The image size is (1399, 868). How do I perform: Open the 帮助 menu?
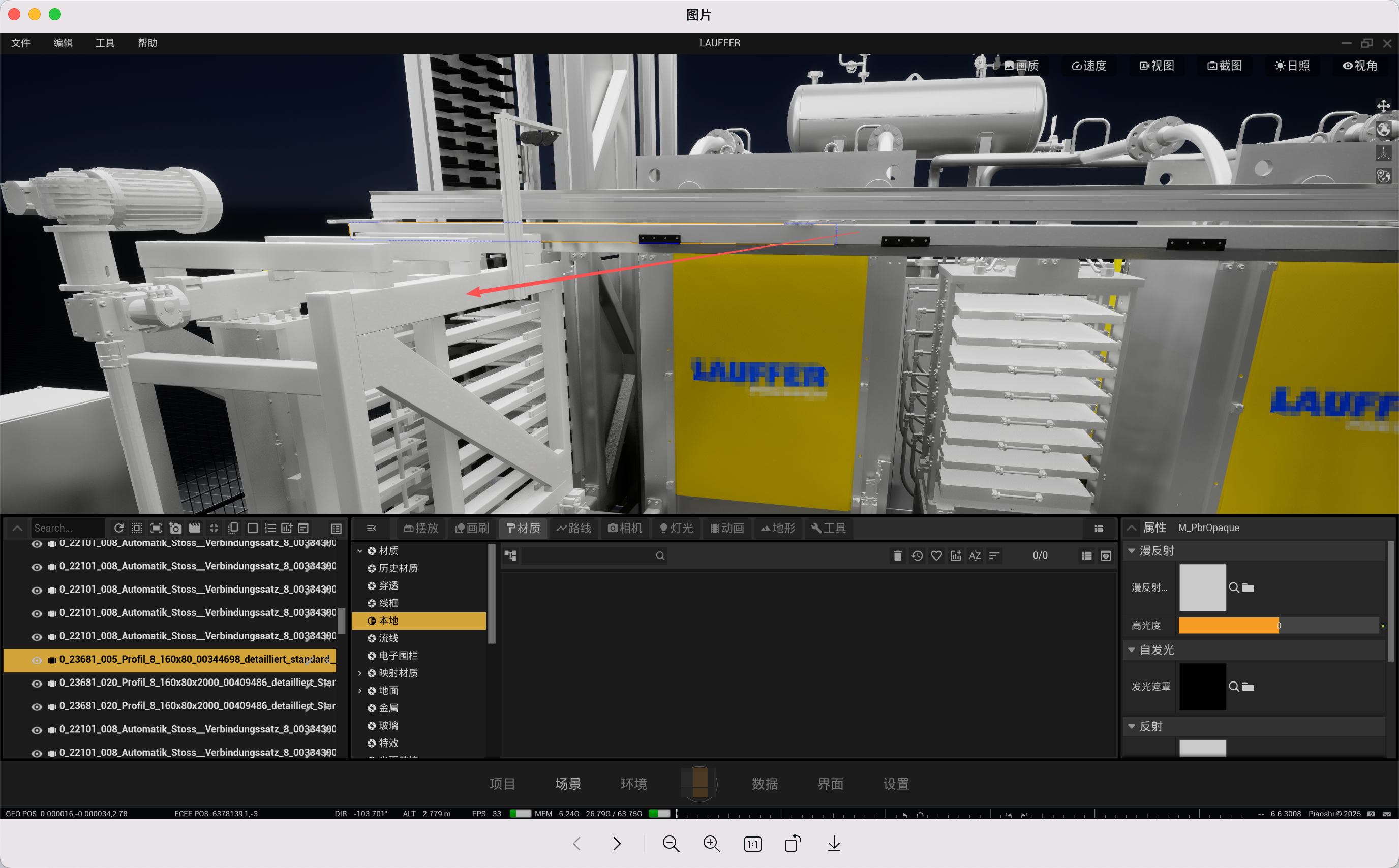(x=147, y=43)
